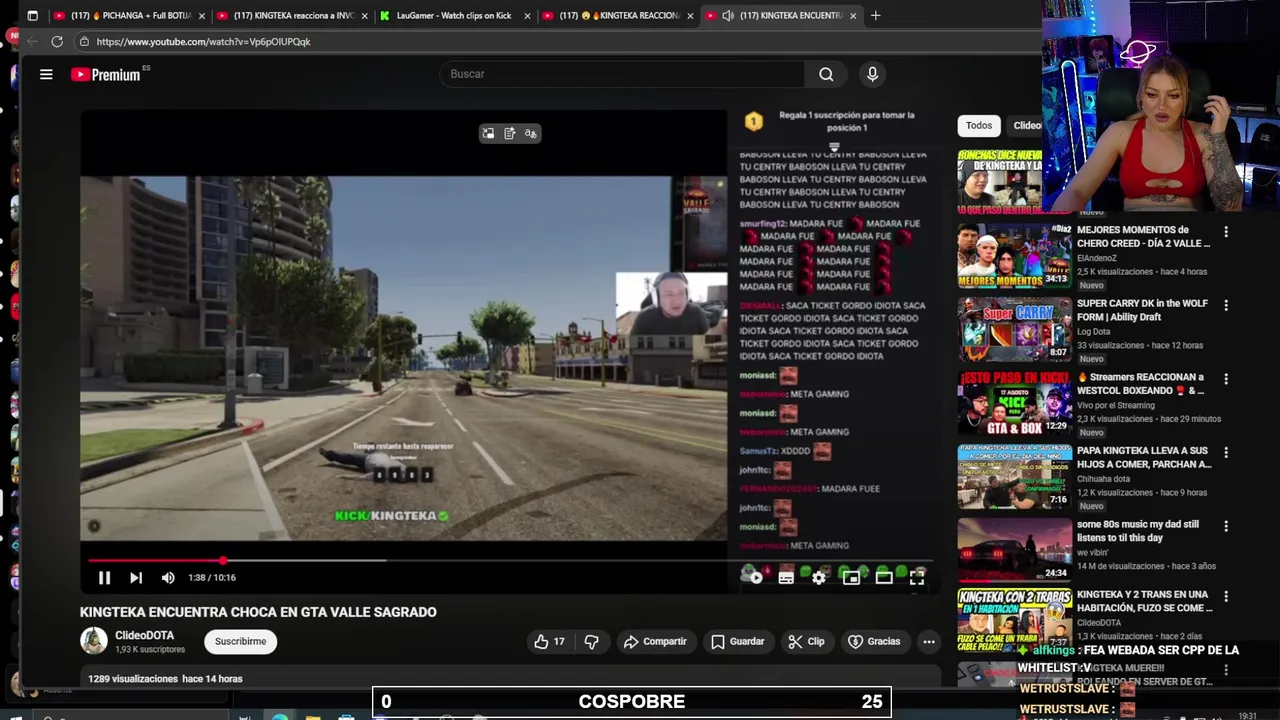The height and width of the screenshot is (720, 1280).
Task: Open options for PAPA KINGTEKA LLEVA video
Action: [1226, 453]
